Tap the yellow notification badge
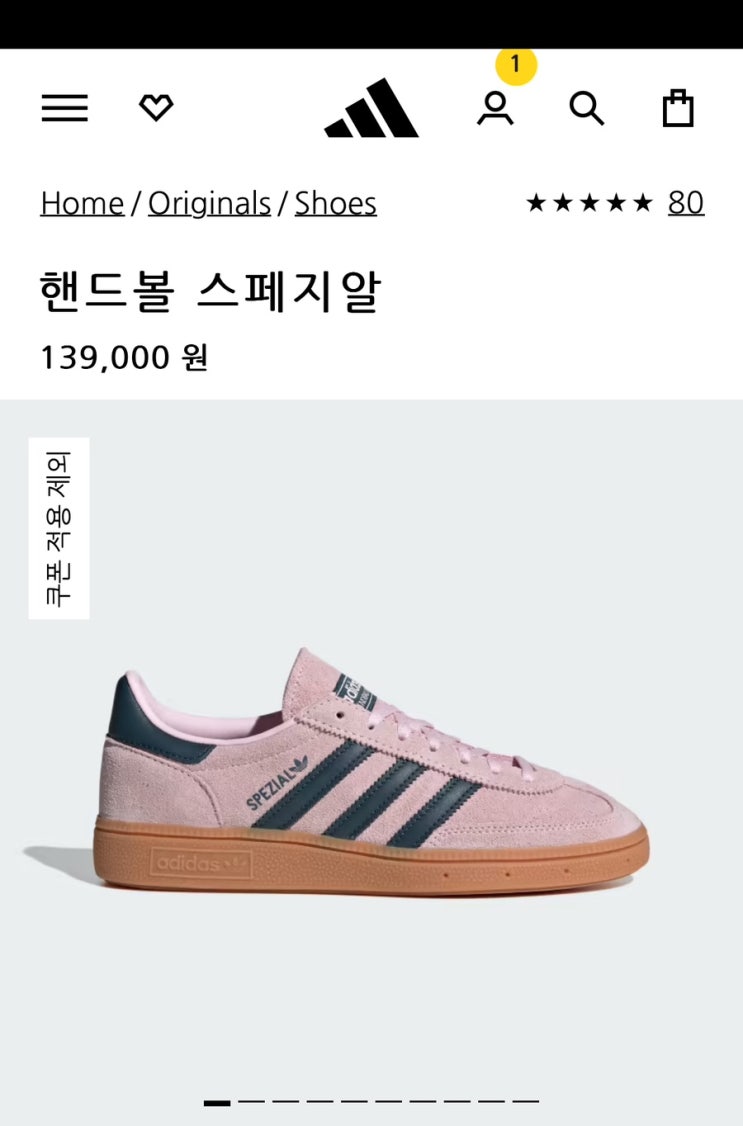The image size is (743, 1126). click(x=515, y=65)
